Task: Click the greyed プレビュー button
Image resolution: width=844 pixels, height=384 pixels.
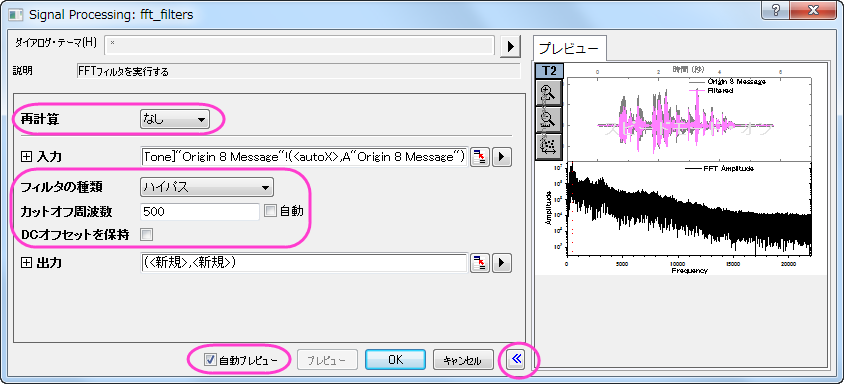Action: pyautogui.click(x=327, y=360)
